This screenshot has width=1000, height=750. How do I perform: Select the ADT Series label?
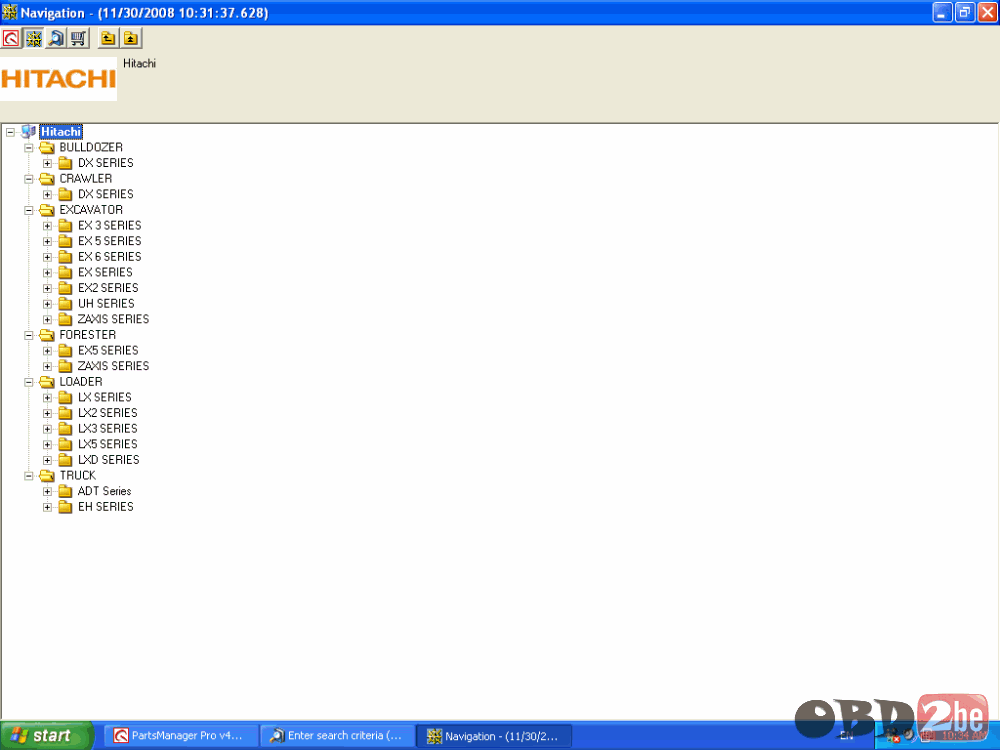pos(105,491)
